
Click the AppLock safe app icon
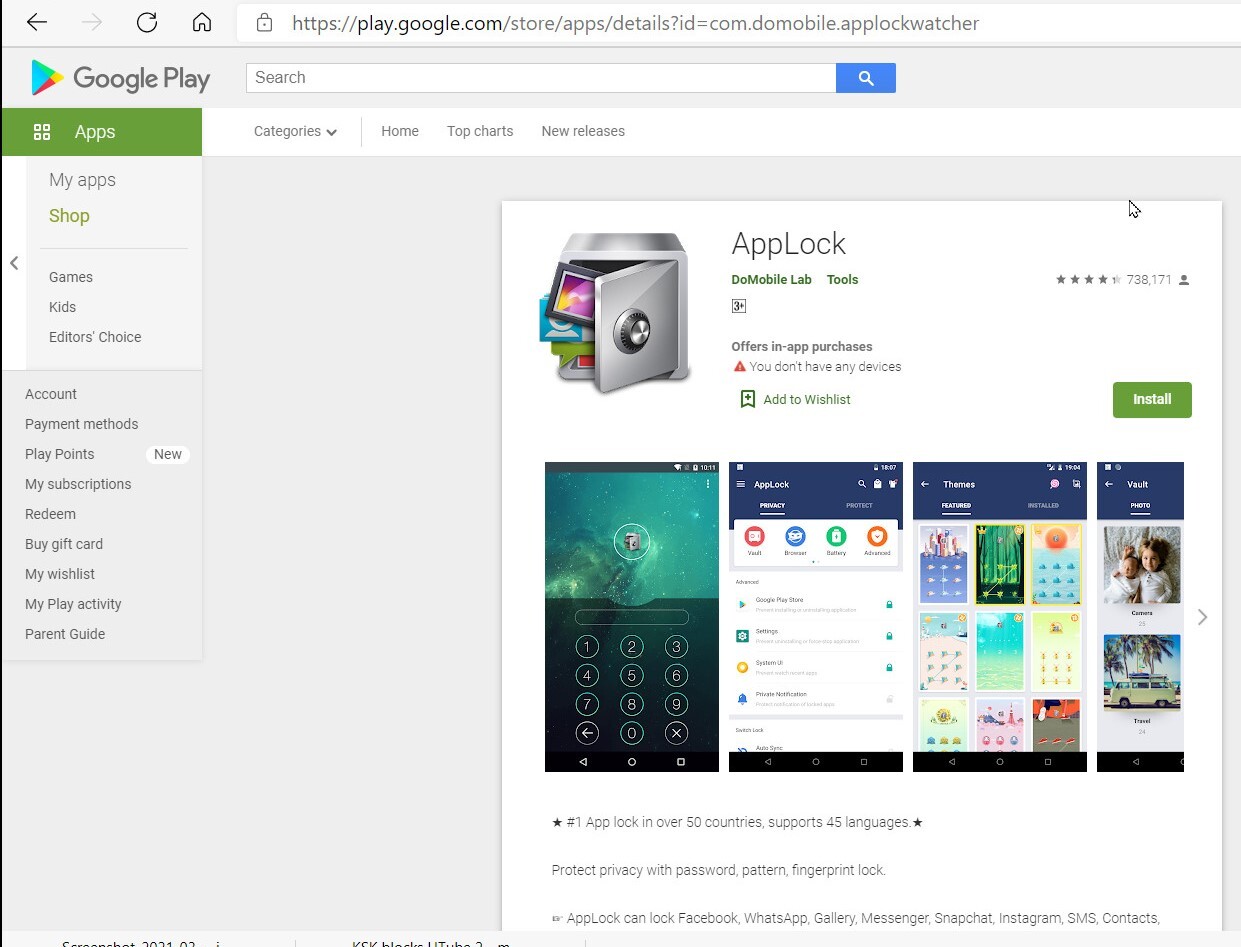(616, 314)
